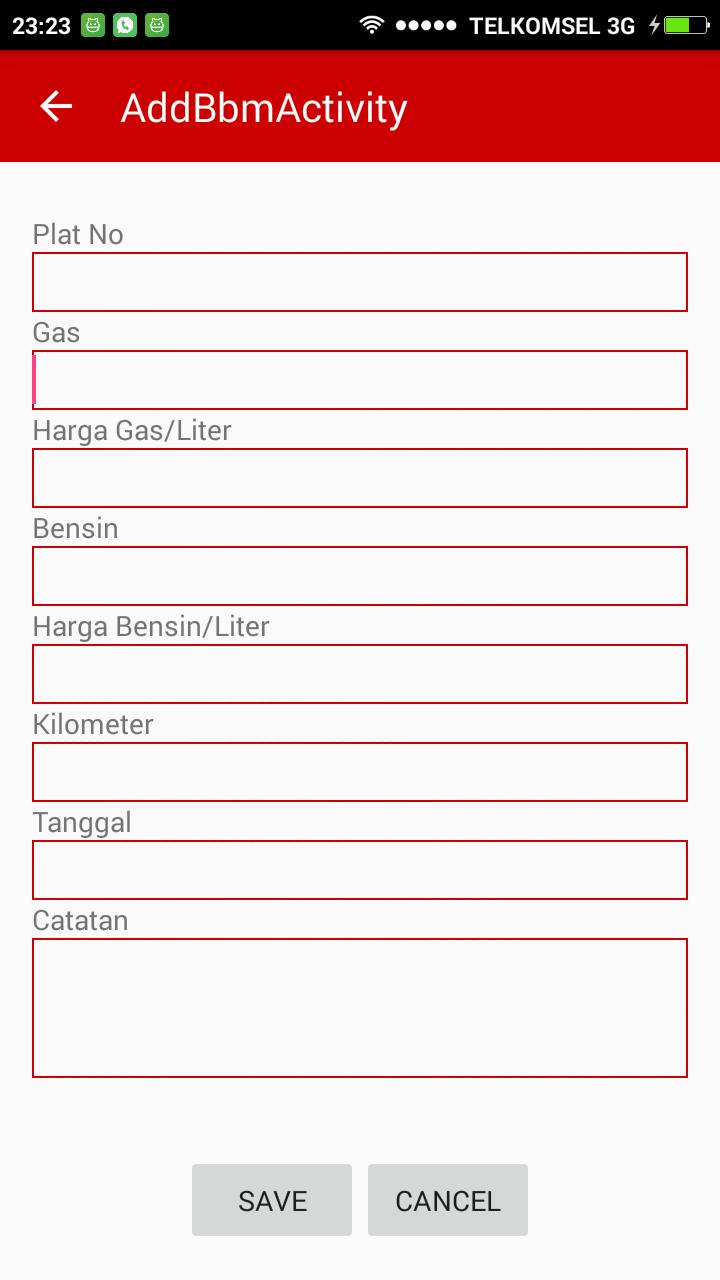This screenshot has width=720, height=1280.
Task: Tap the WhatsApp notification icon
Action: (x=125, y=25)
